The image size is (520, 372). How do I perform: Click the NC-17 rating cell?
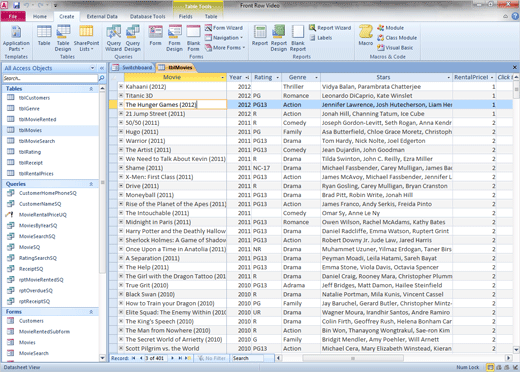pyautogui.click(x=267, y=168)
